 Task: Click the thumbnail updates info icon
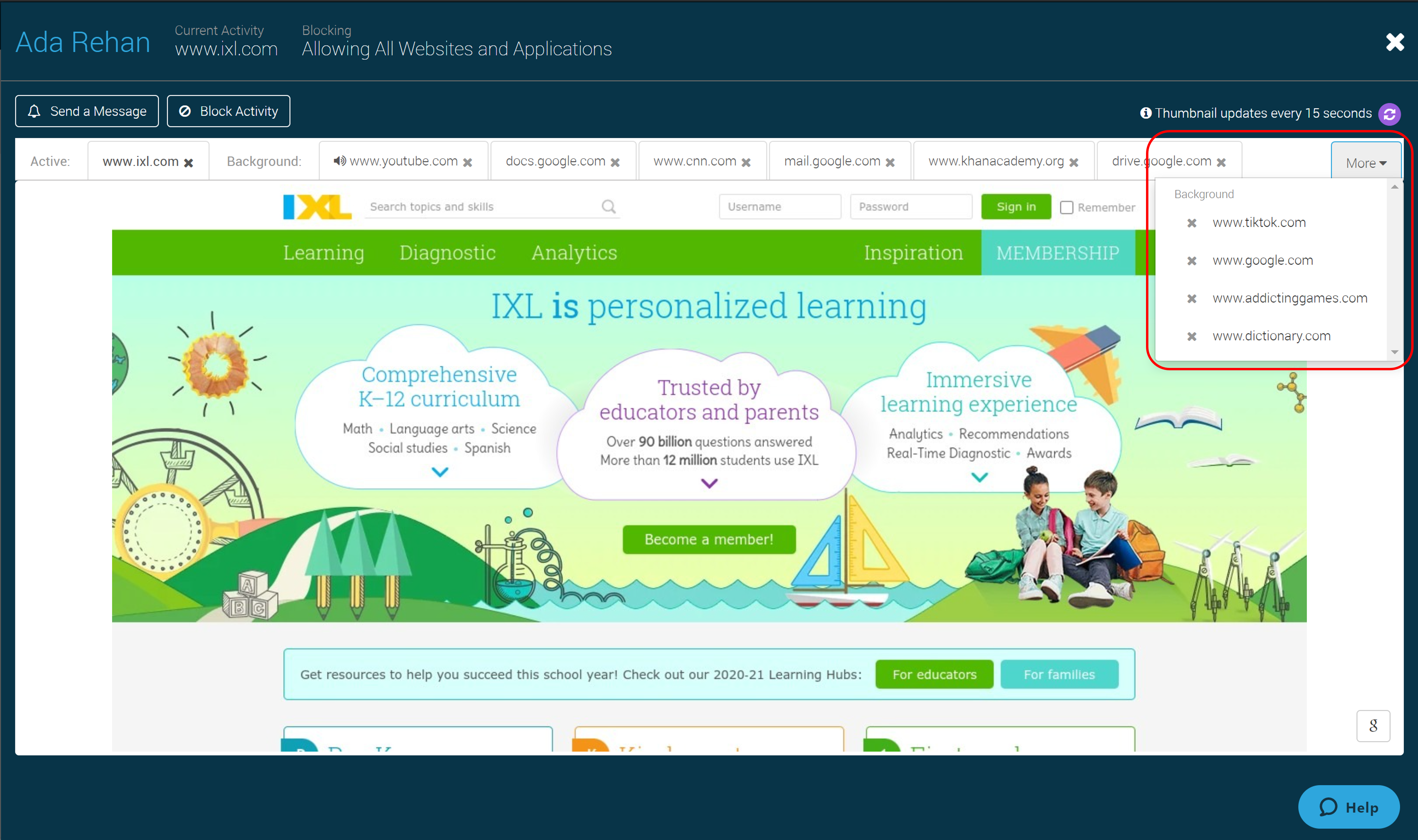click(1145, 113)
